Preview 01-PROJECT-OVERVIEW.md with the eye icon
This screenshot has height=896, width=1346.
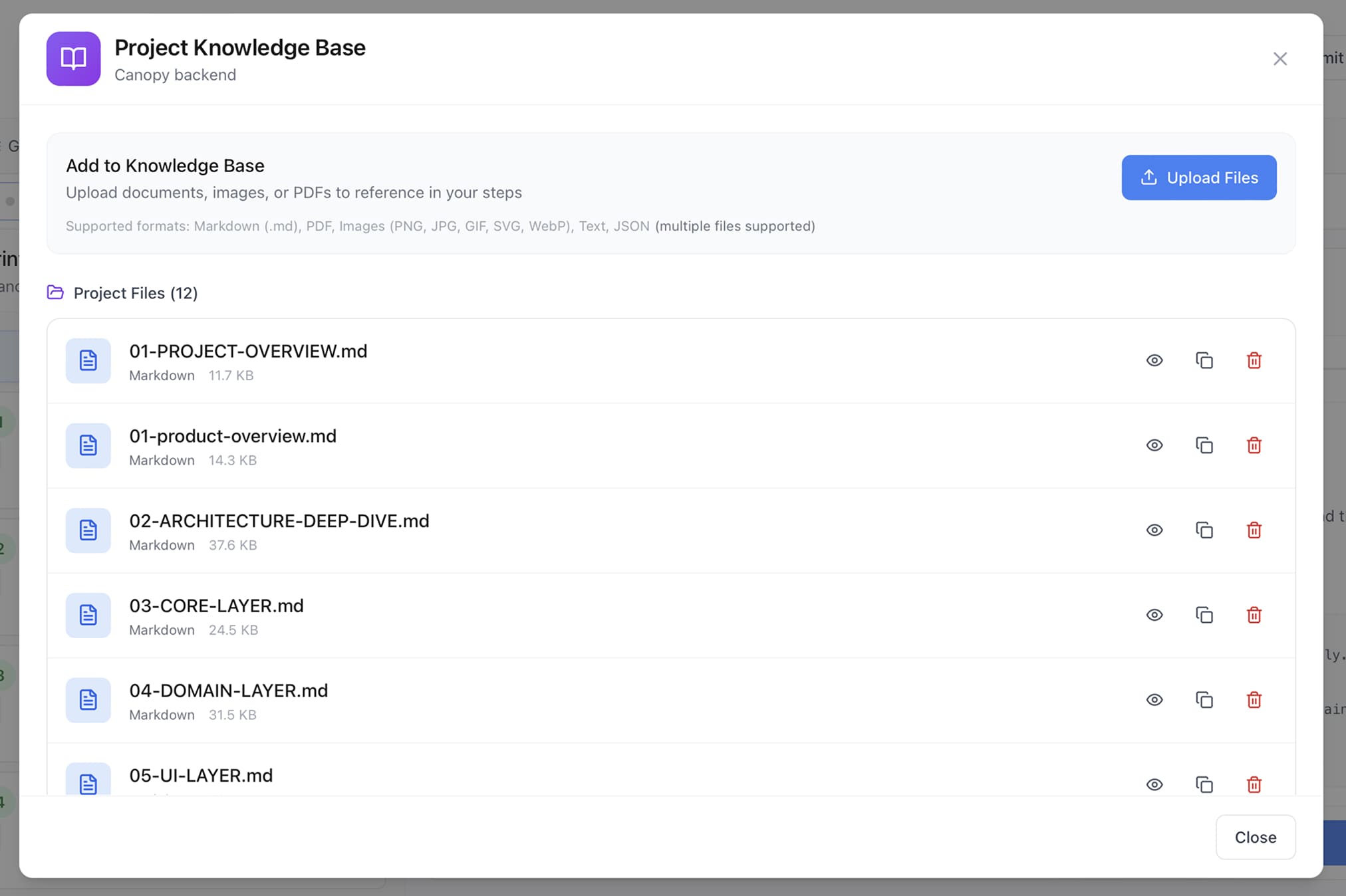1154,360
